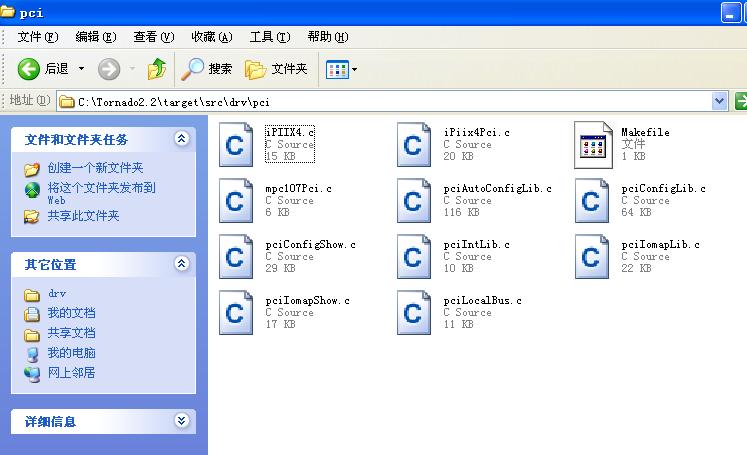747x455 pixels.
Task: Click the Makefile name label
Action: coord(646,132)
